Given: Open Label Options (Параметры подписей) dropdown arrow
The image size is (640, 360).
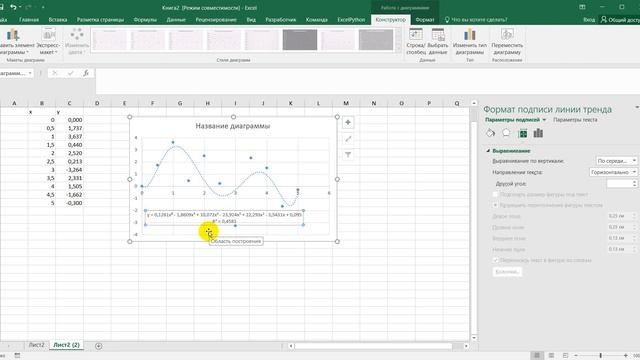Looking at the screenshot, I should coord(544,120).
